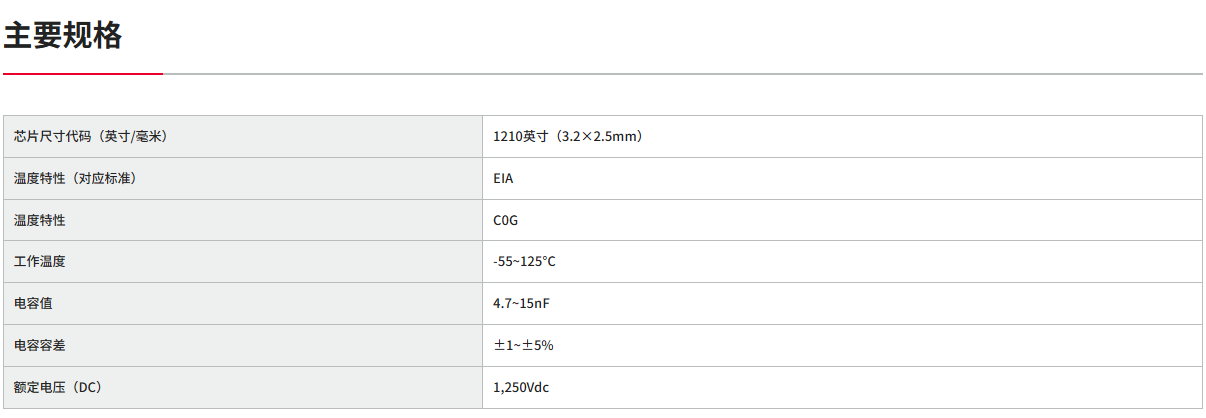Click the 电容值 label cell

tap(33, 303)
